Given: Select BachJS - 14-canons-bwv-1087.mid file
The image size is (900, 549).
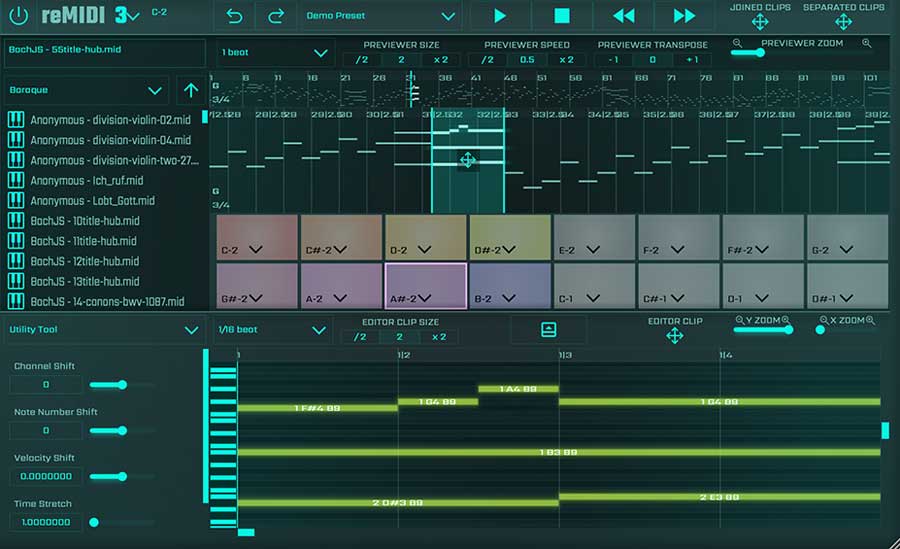Looking at the screenshot, I should (107, 301).
